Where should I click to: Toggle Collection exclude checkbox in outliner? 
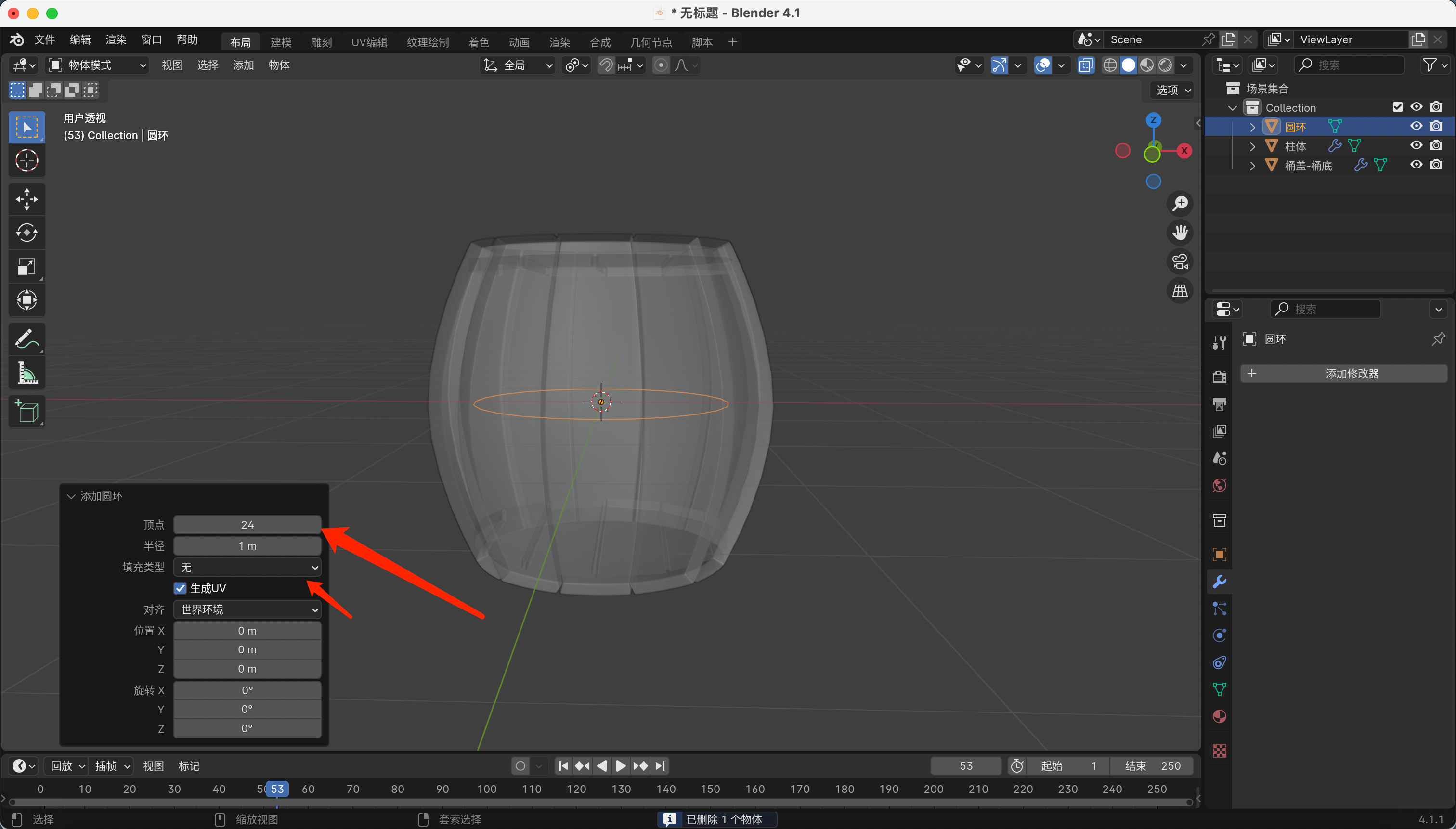click(1397, 107)
